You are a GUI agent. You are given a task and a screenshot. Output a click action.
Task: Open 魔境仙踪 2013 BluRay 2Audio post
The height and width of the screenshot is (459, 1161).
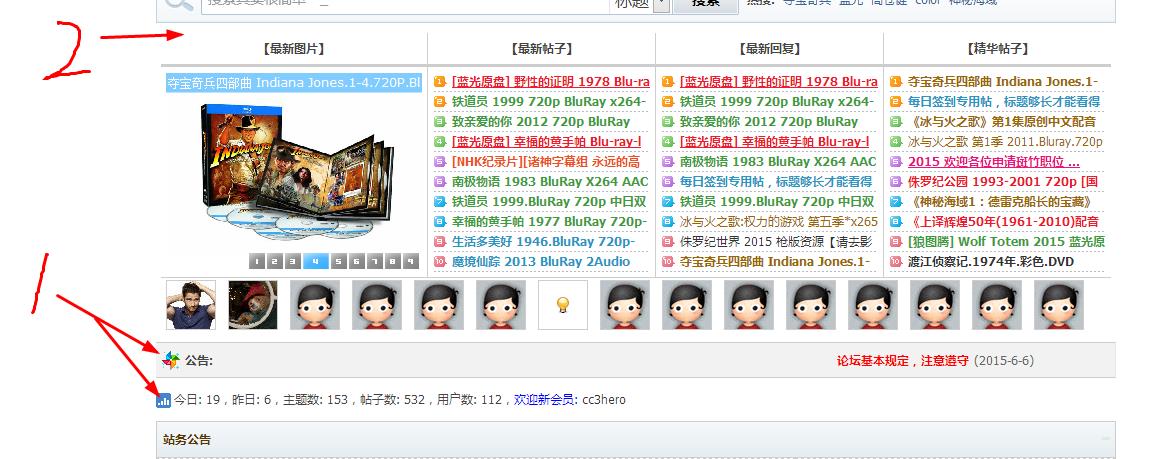pos(541,261)
